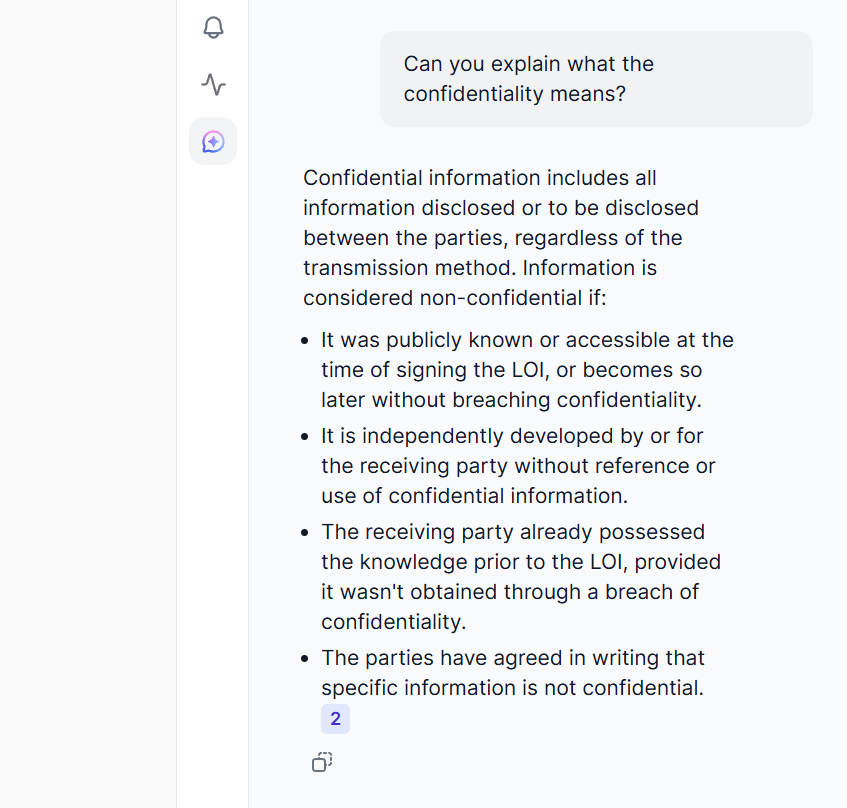Click the 'publicly known or accessible' bullet
This screenshot has height=808, width=847.
527,340
